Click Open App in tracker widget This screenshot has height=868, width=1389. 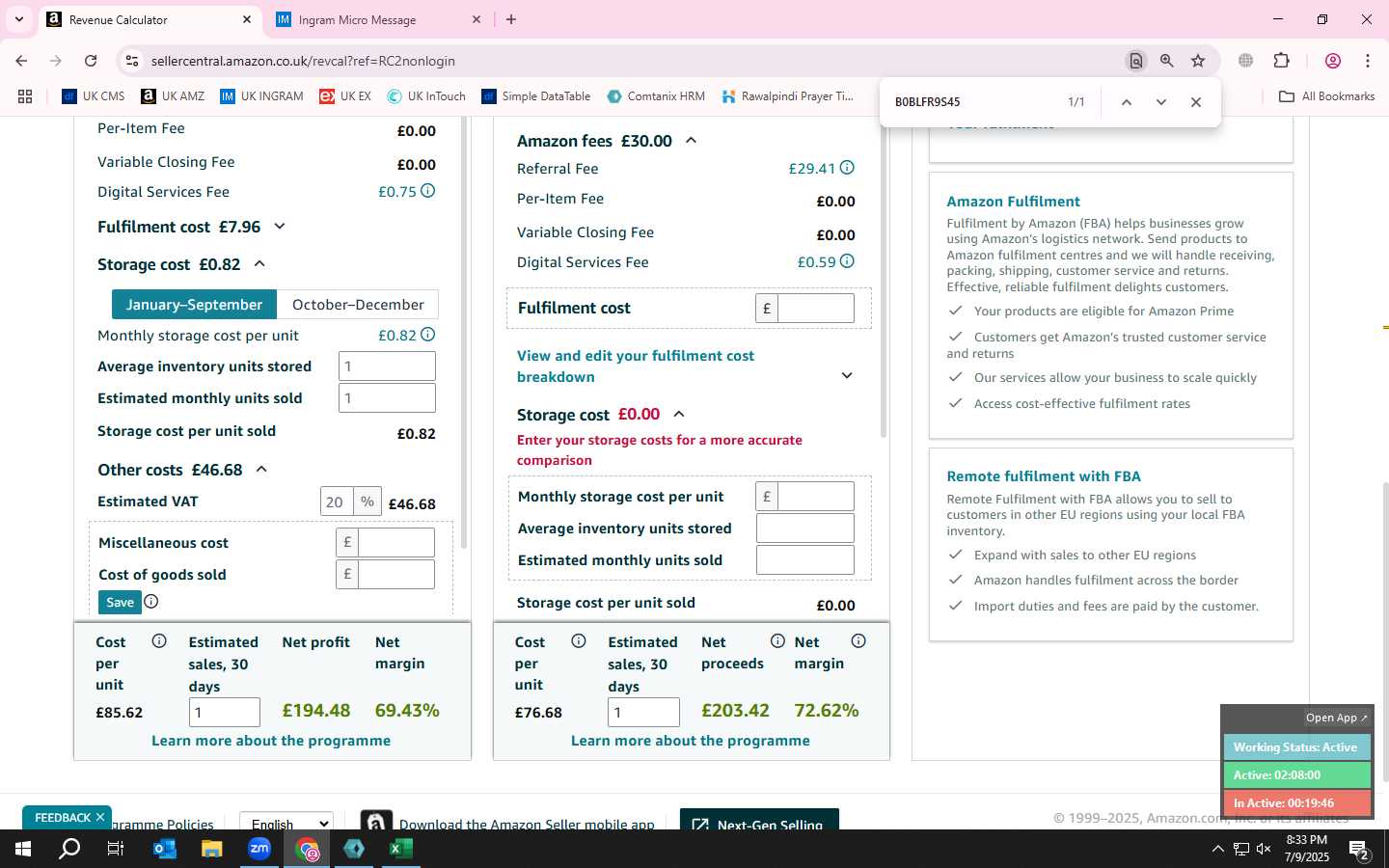(x=1336, y=718)
